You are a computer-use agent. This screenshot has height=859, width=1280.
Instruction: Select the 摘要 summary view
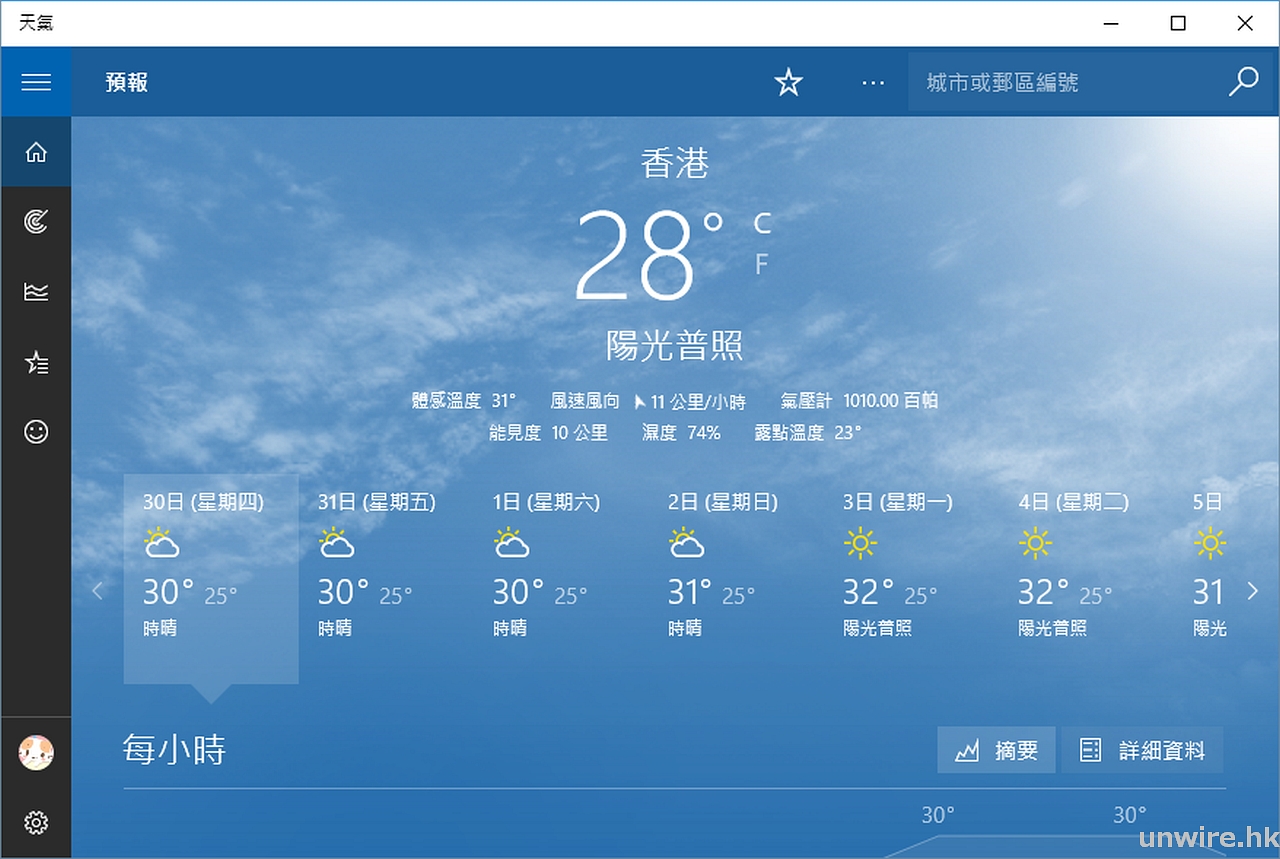click(x=996, y=750)
